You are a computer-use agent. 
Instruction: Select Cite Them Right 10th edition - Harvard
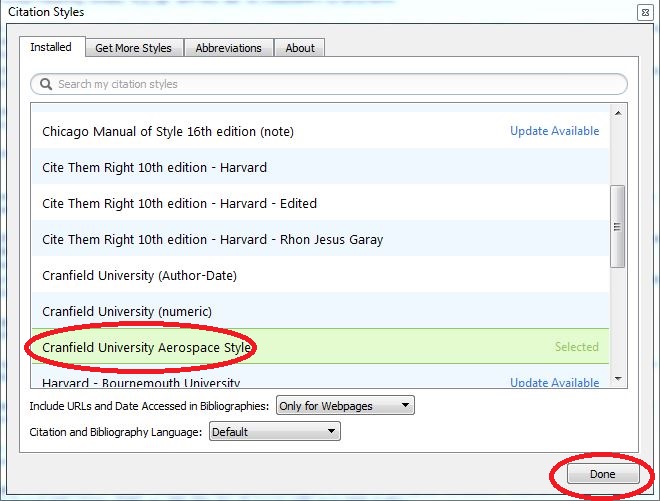click(154, 167)
